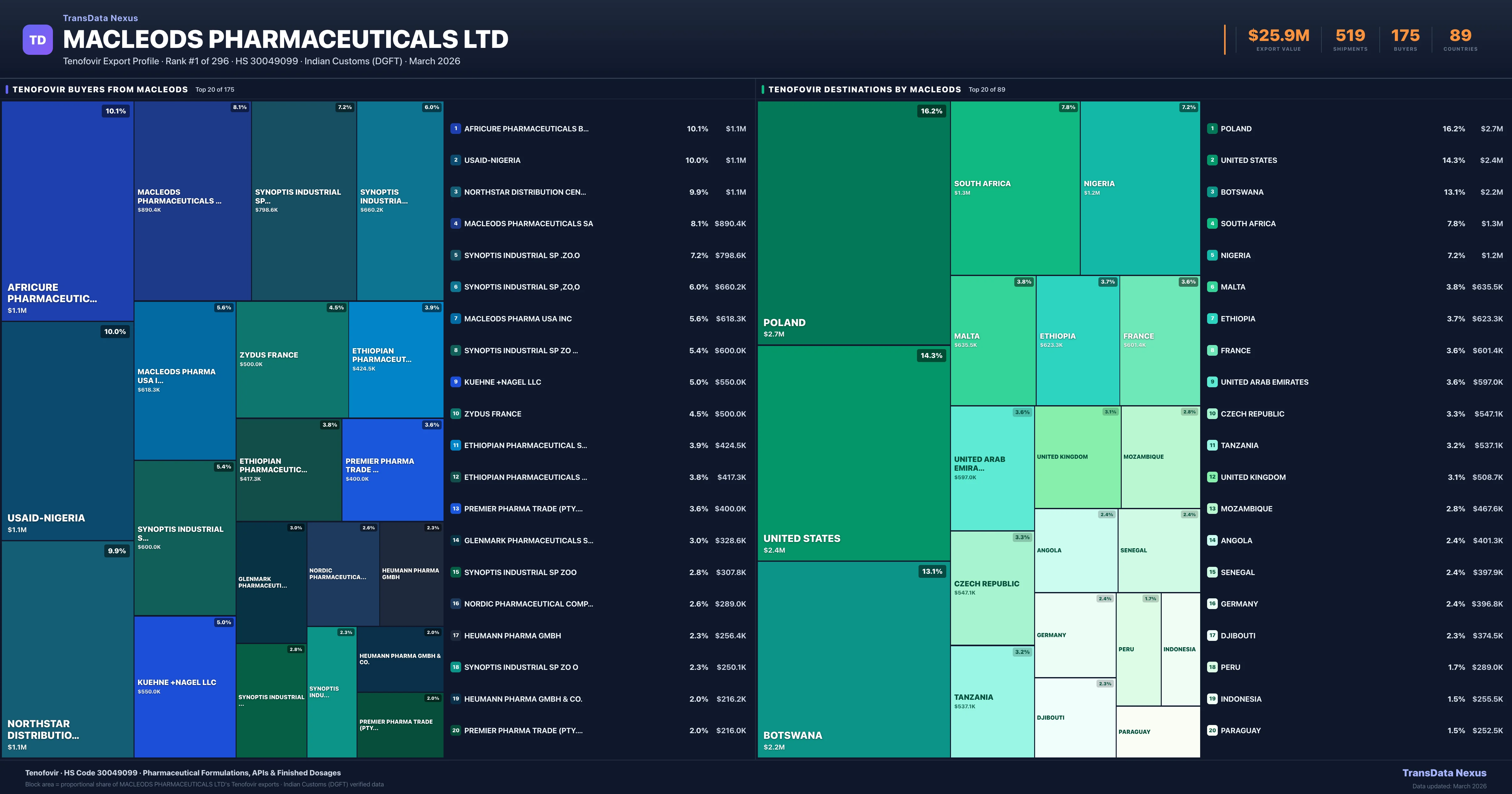This screenshot has width=1512, height=794.
Task: Click the TransData Nexus footer brand link
Action: click(x=1444, y=773)
